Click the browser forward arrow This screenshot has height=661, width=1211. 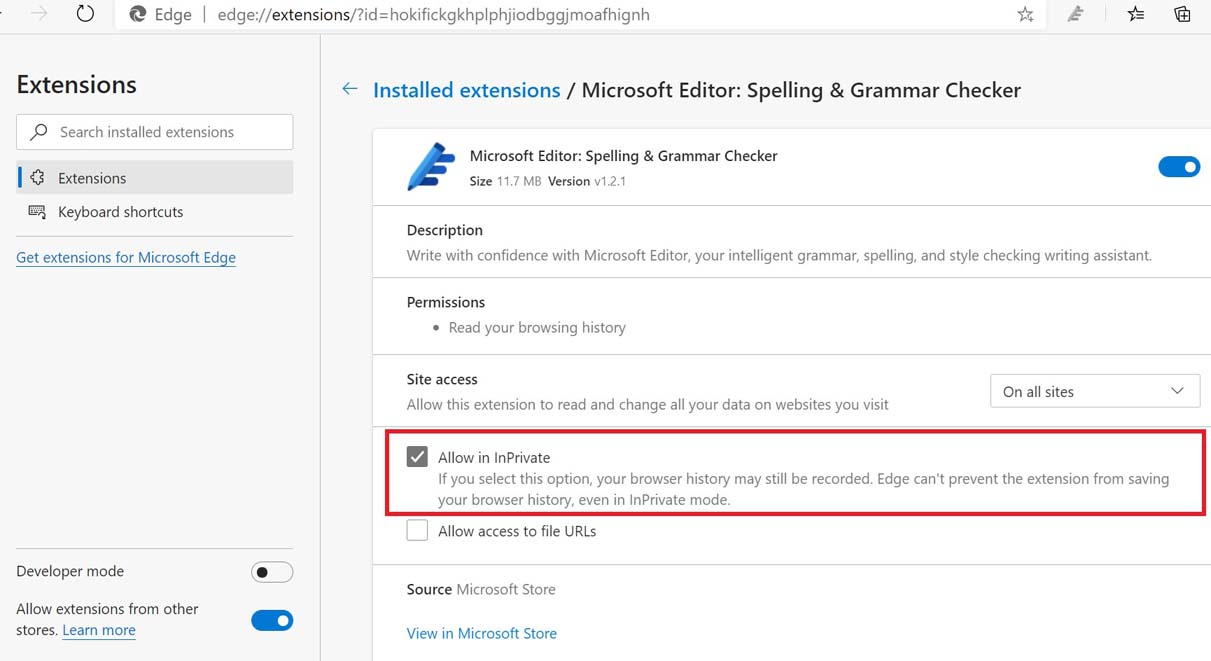39,14
